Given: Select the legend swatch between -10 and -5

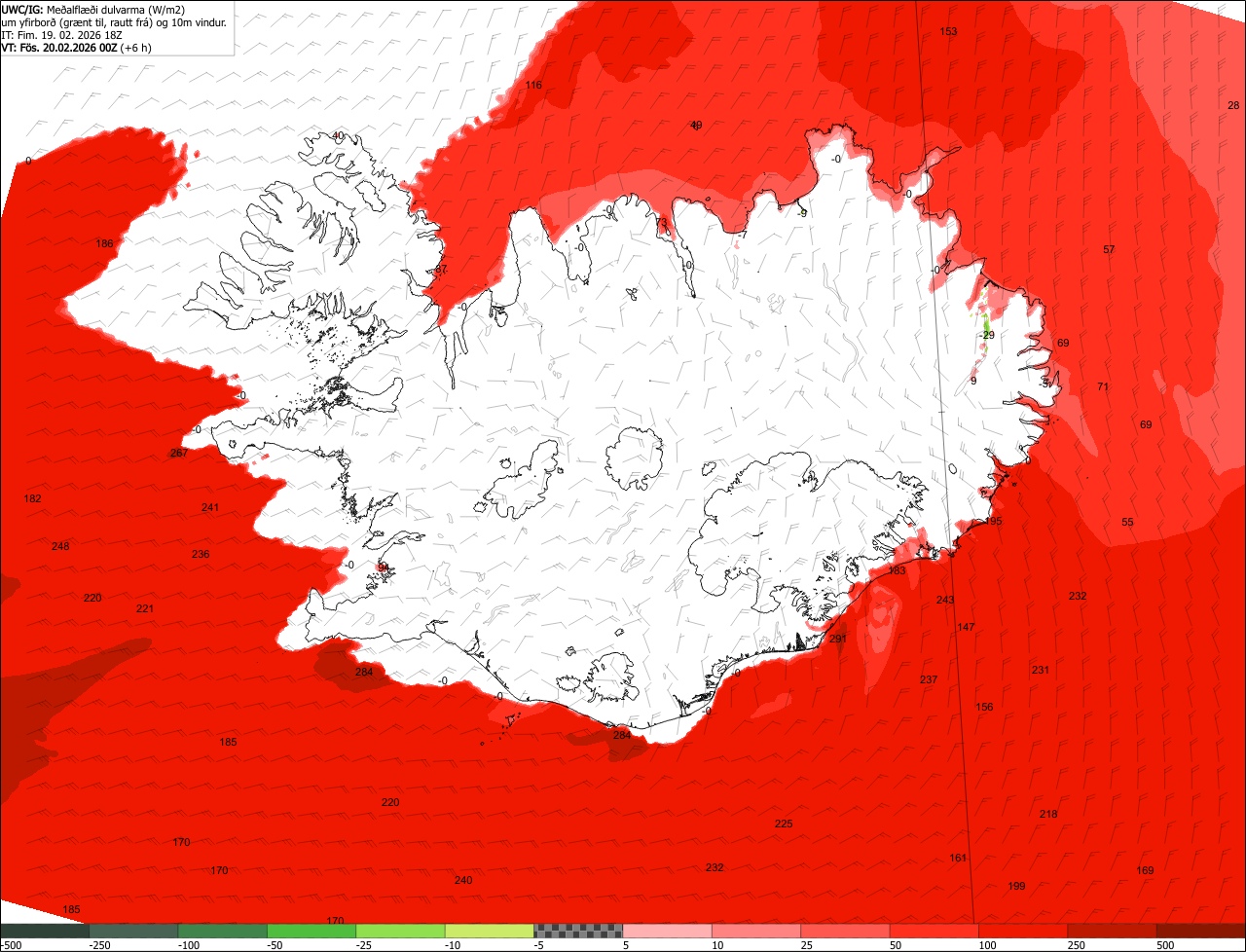Looking at the screenshot, I should [x=490, y=931].
